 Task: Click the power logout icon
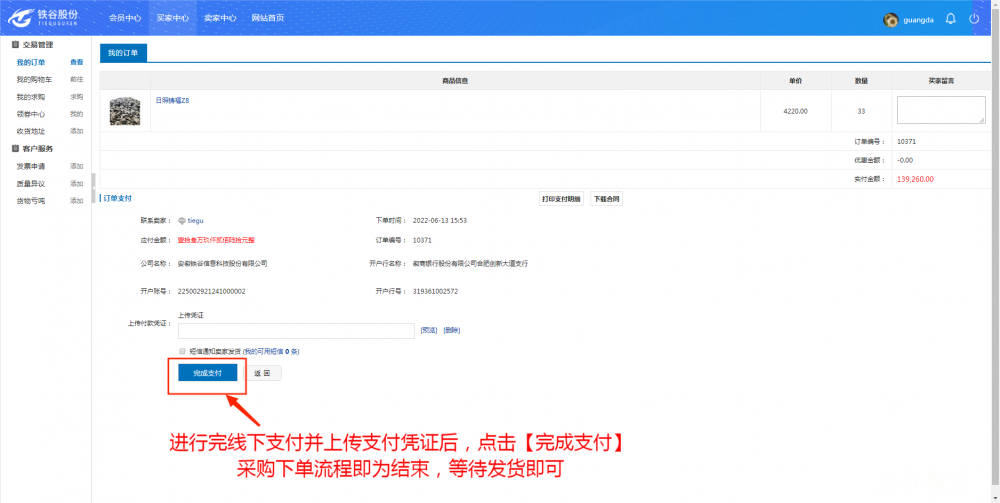pos(974,19)
